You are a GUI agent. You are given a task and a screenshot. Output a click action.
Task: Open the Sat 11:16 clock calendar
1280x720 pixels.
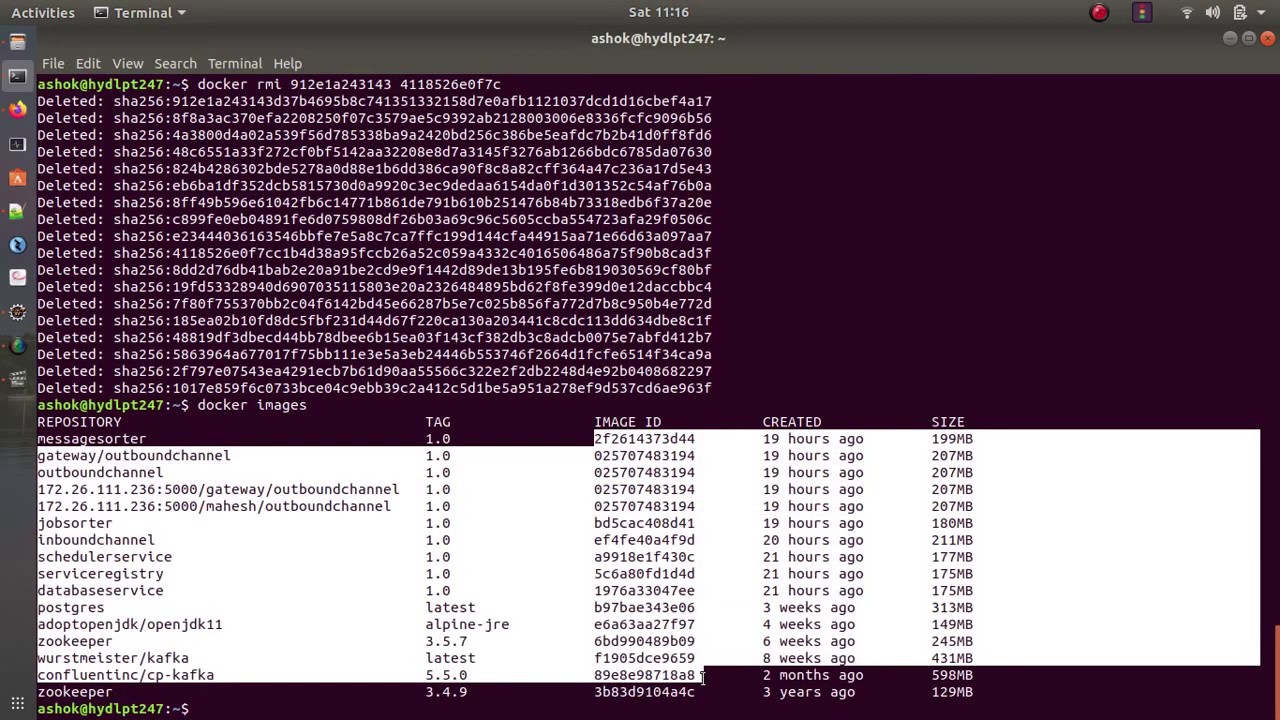[658, 13]
